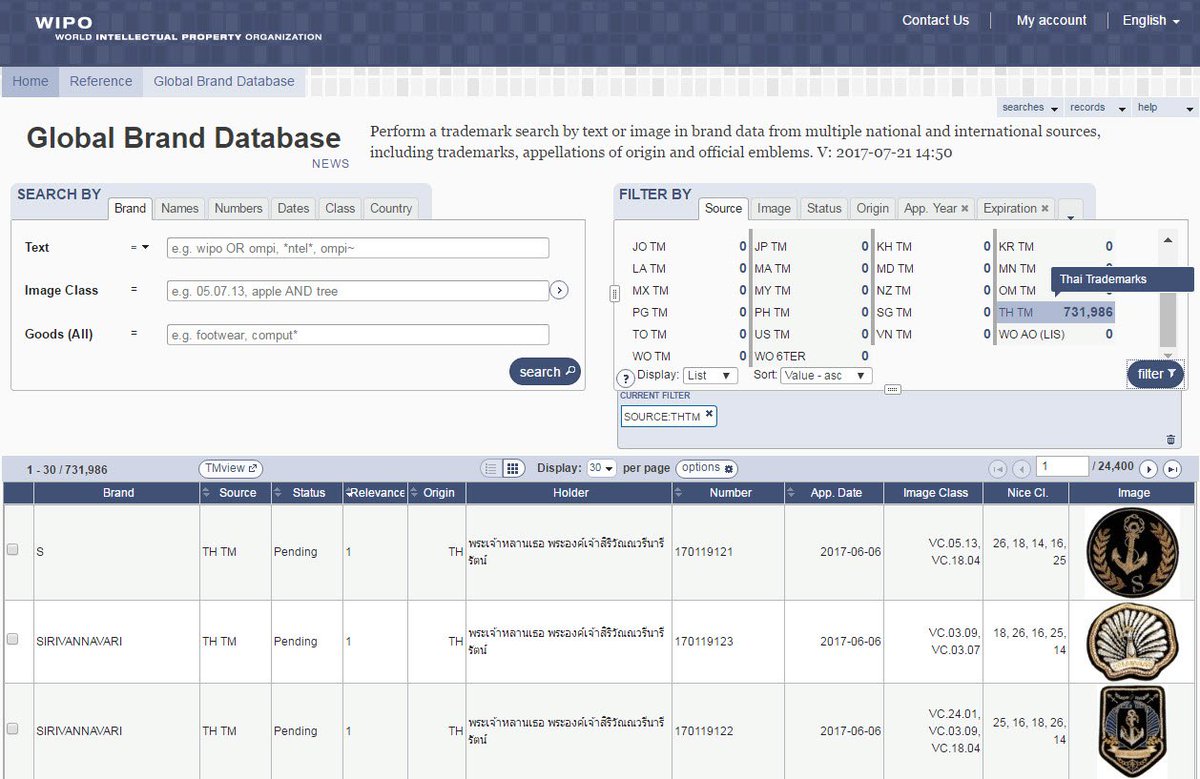Screen dimensions: 1200x779
Task: Click the page number input box
Action: [x=1062, y=466]
